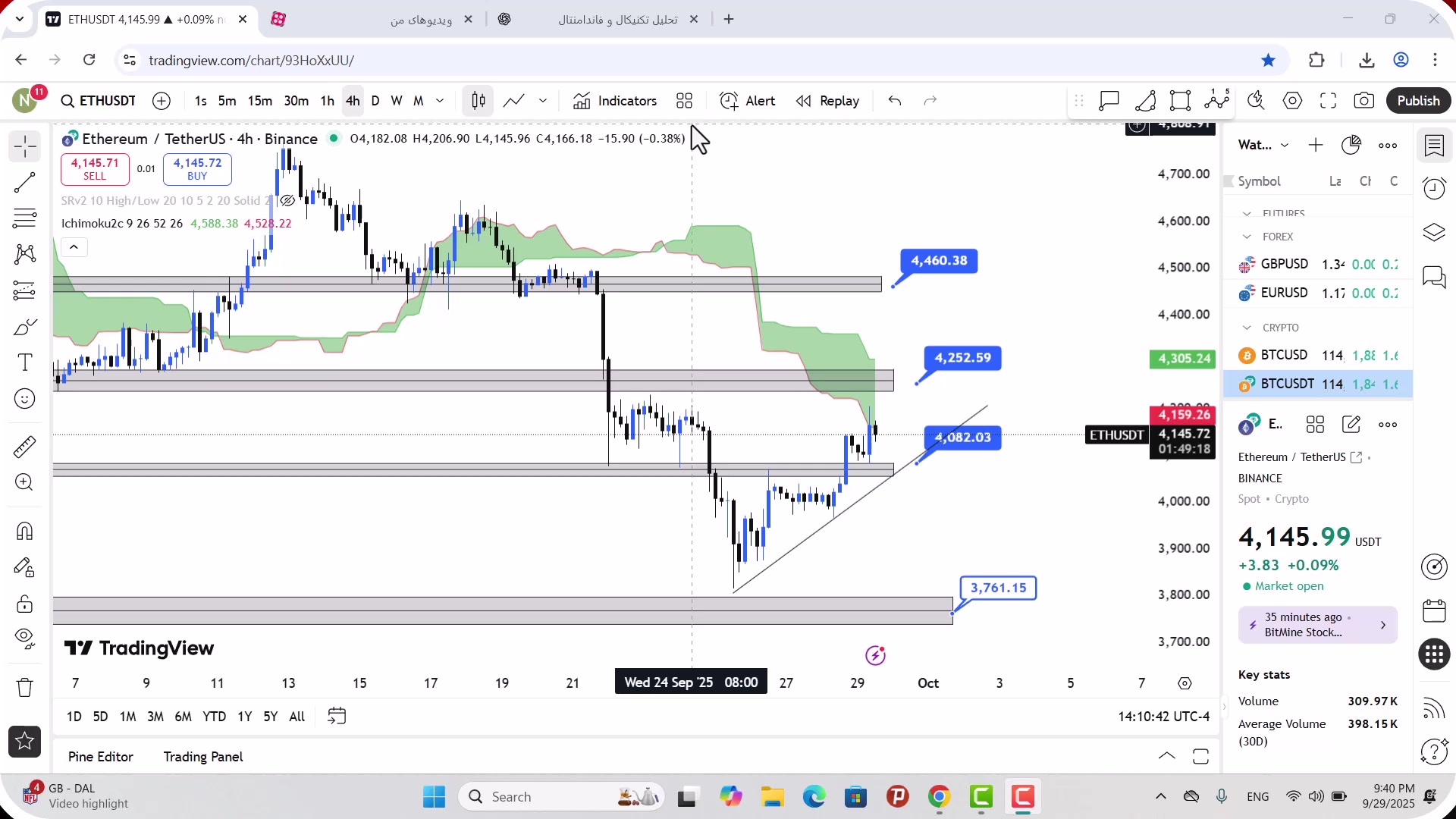The image size is (1456, 819).
Task: Enter fullscreen mode
Action: [x=1329, y=101]
